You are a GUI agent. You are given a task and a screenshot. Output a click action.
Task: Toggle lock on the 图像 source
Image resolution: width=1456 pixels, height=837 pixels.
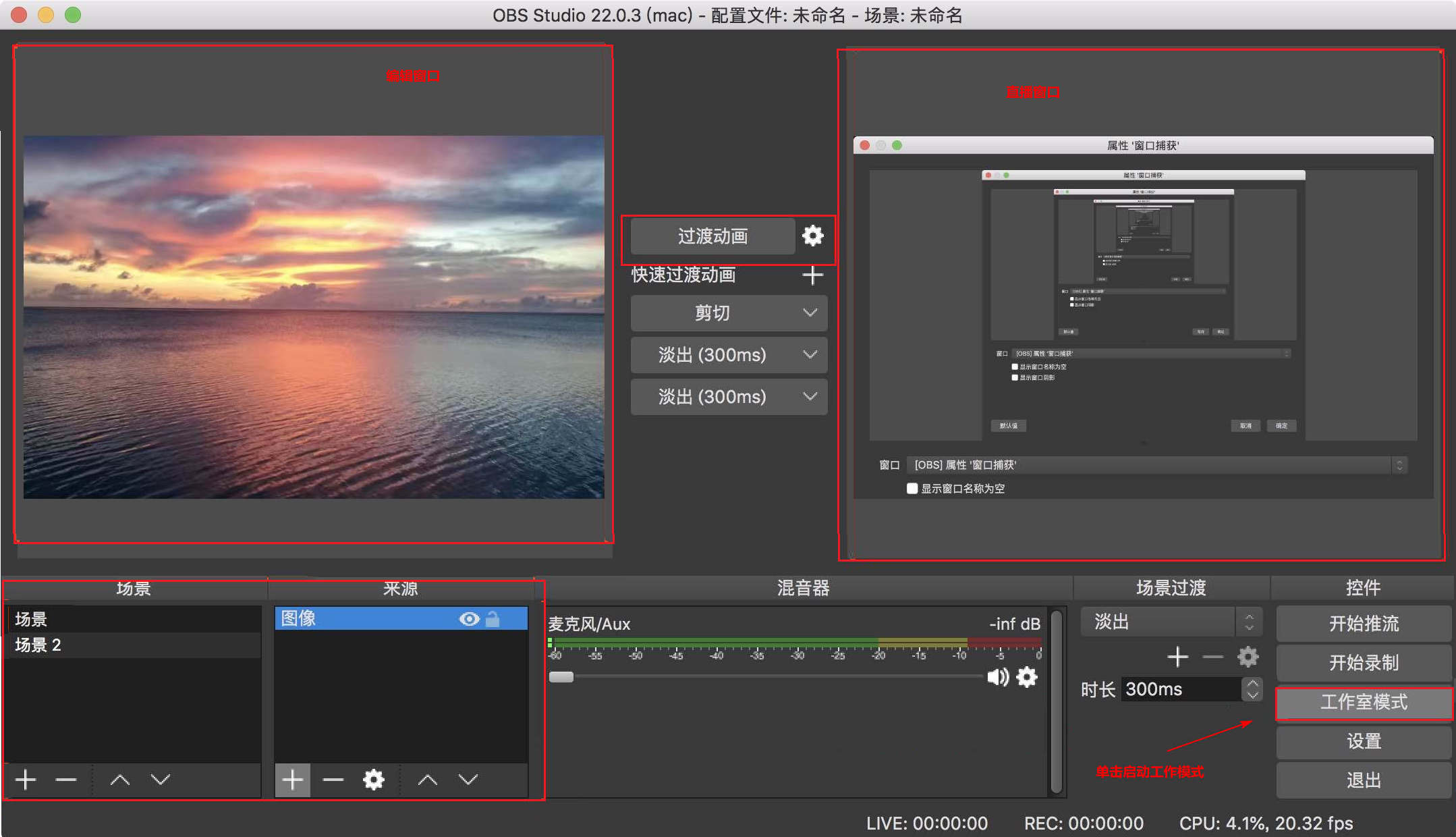click(493, 618)
